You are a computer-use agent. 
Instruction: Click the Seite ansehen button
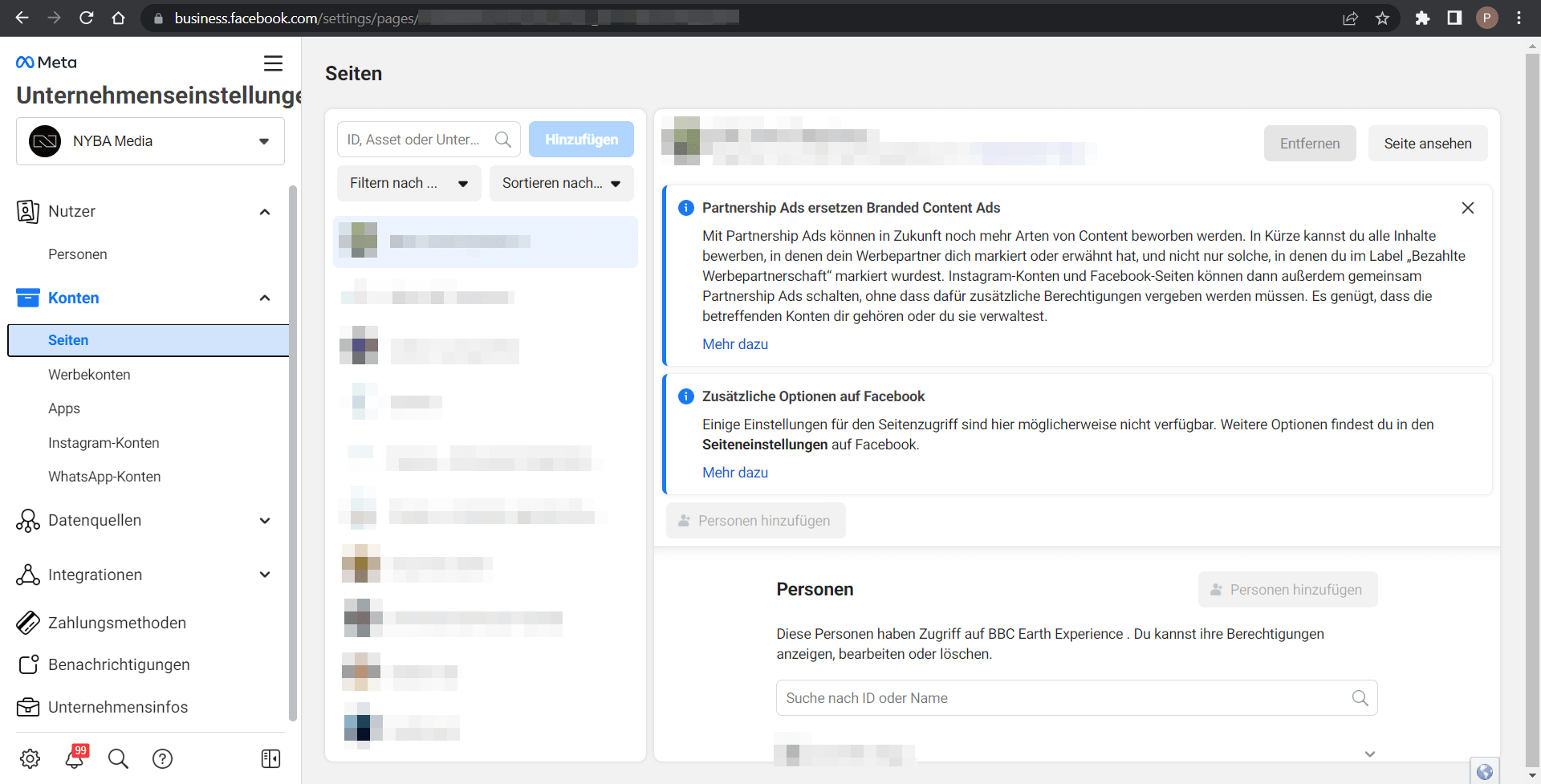coord(1428,144)
